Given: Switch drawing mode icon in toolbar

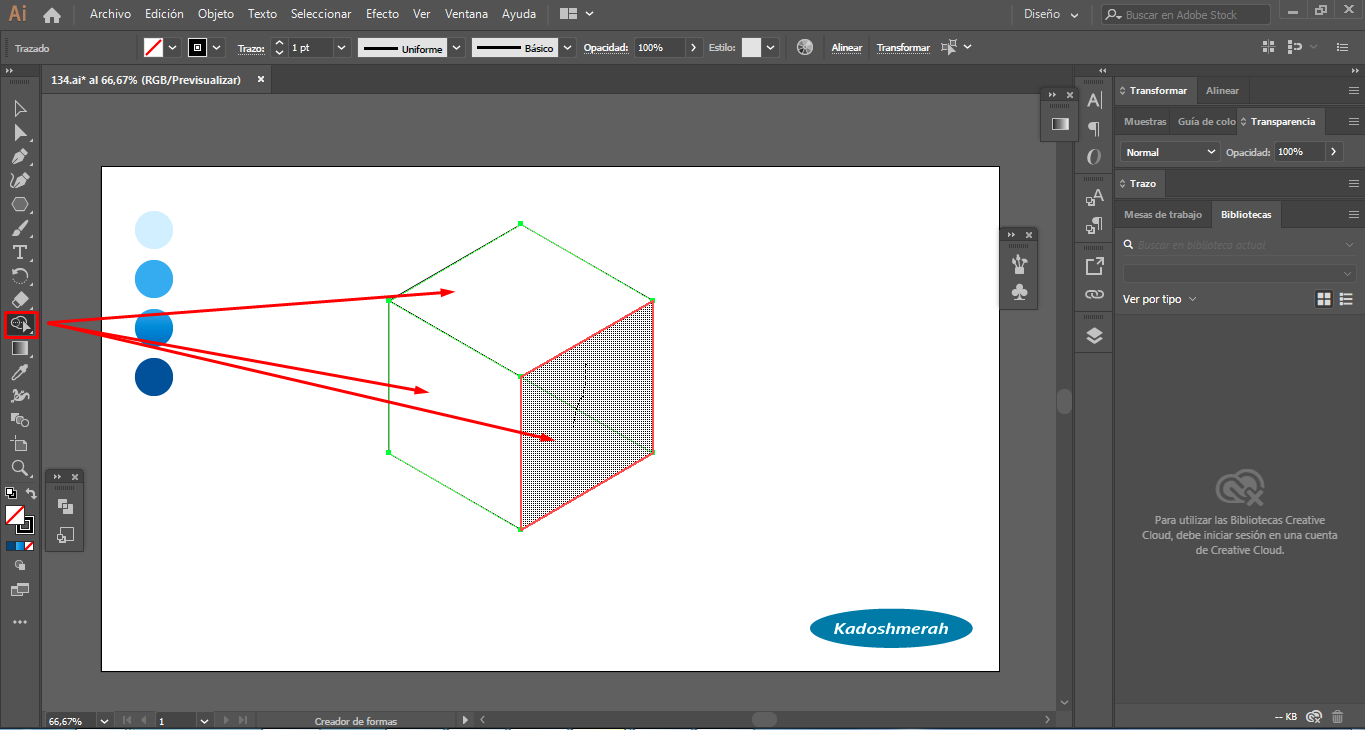Looking at the screenshot, I should [20, 566].
